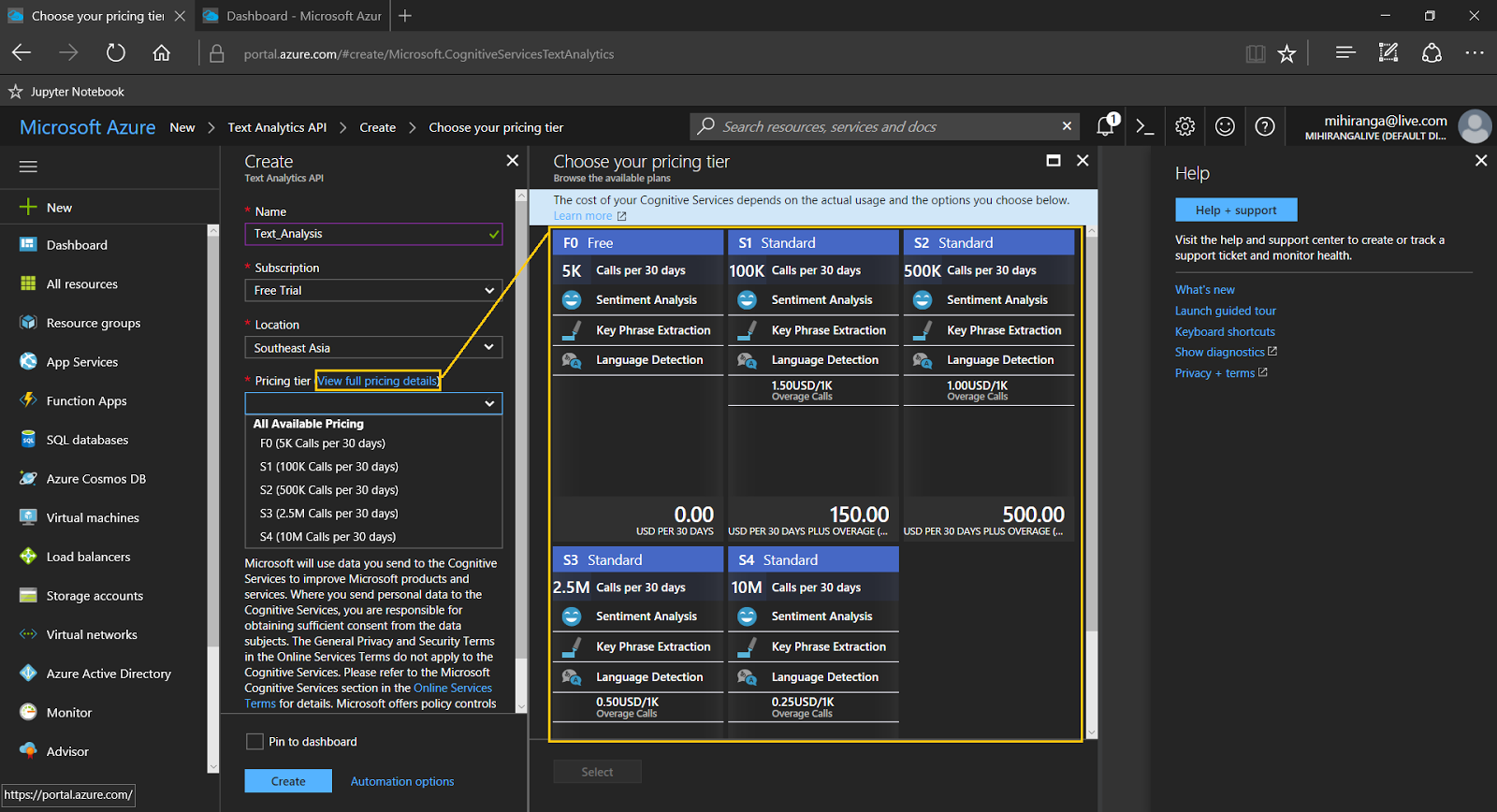1497x812 pixels.
Task: Check Pin to dashboard checkbox
Action: pyautogui.click(x=254, y=742)
